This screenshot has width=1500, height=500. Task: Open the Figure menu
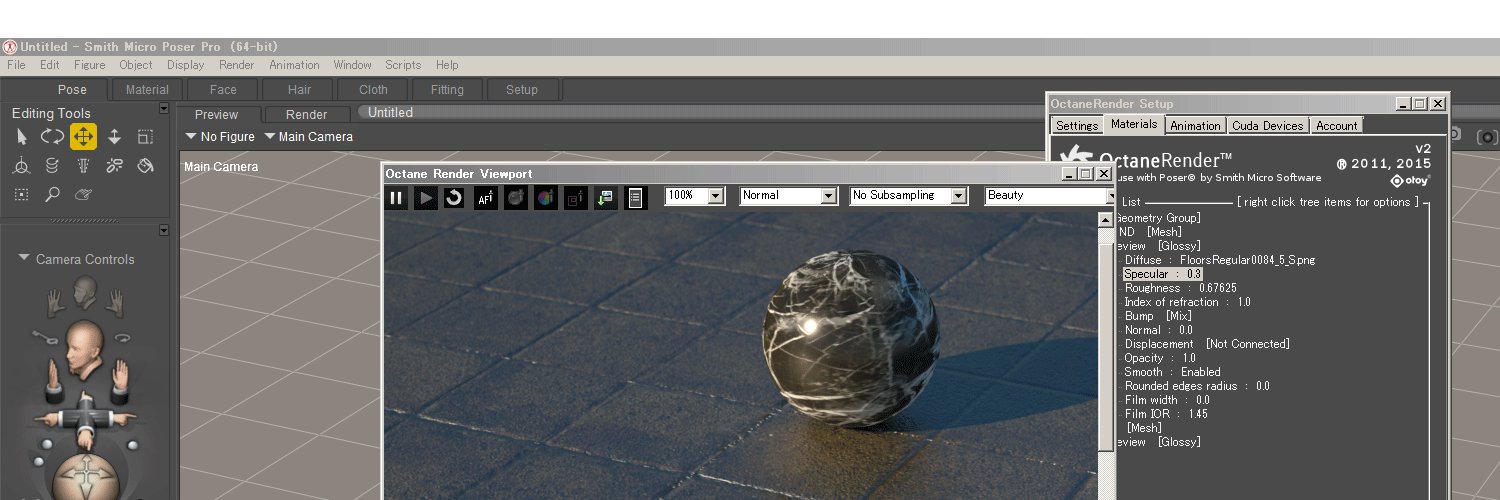(x=89, y=65)
